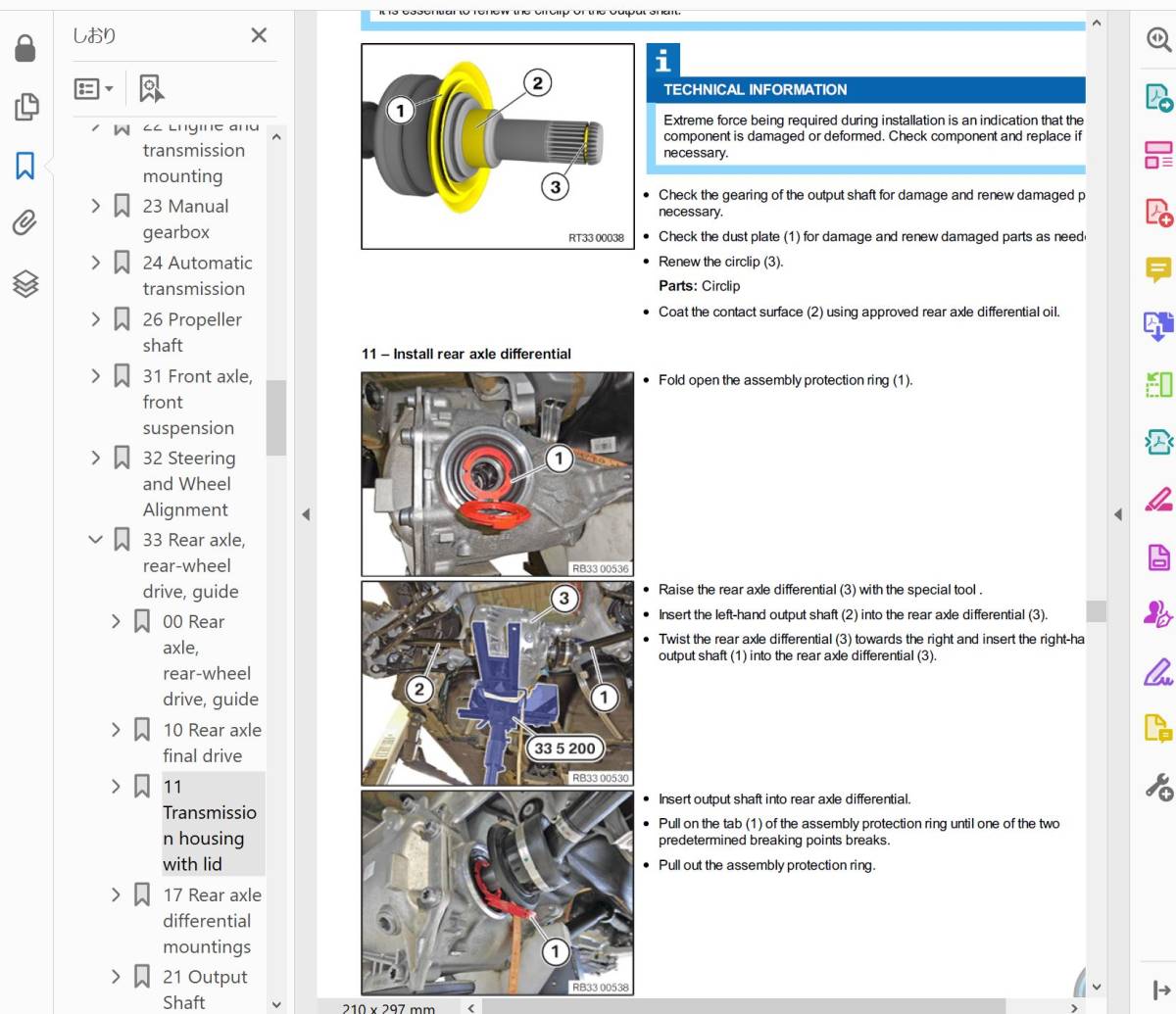Open the Request Signatures tool
The height and width of the screenshot is (1014, 1176).
tap(1158, 614)
